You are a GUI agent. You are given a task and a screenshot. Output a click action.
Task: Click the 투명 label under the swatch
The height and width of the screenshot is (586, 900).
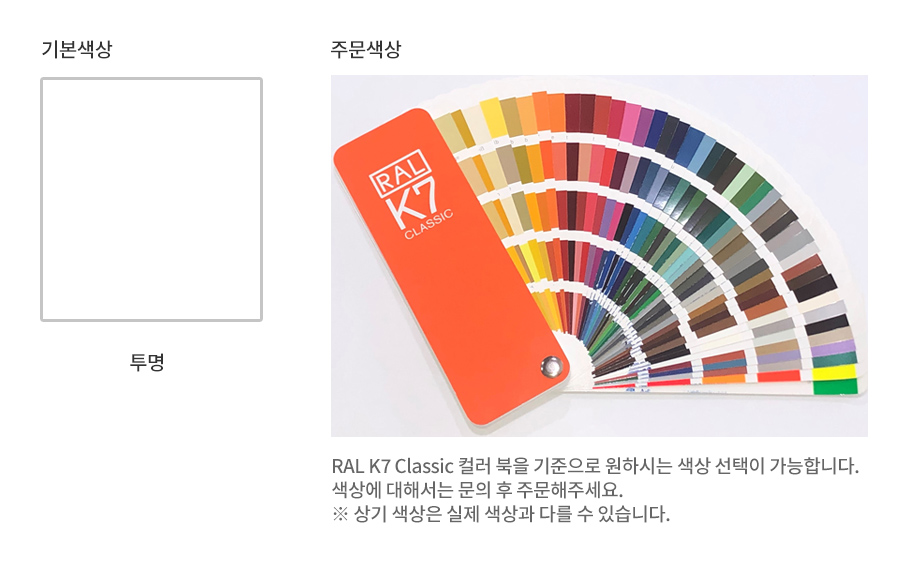pos(147,362)
